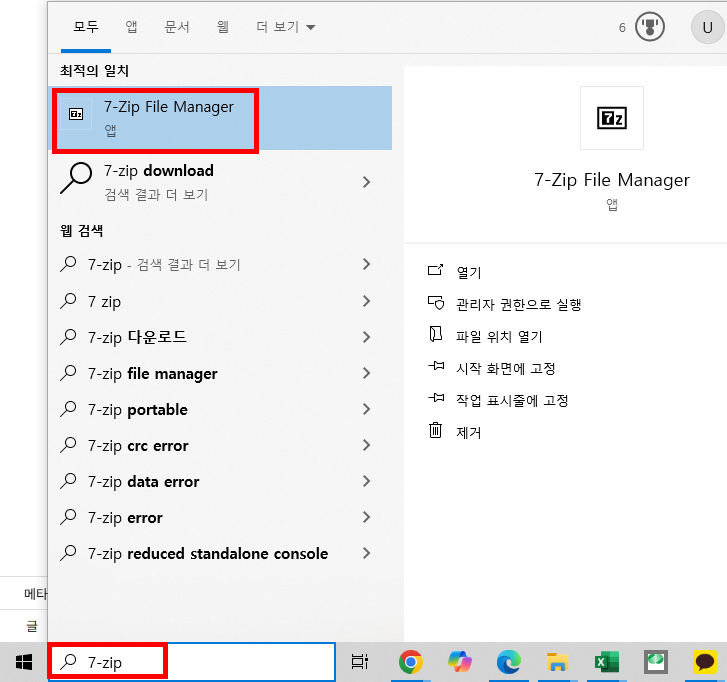Click the shield icon for 관리자 권한으로 실행
The width and height of the screenshot is (727, 682).
(435, 303)
